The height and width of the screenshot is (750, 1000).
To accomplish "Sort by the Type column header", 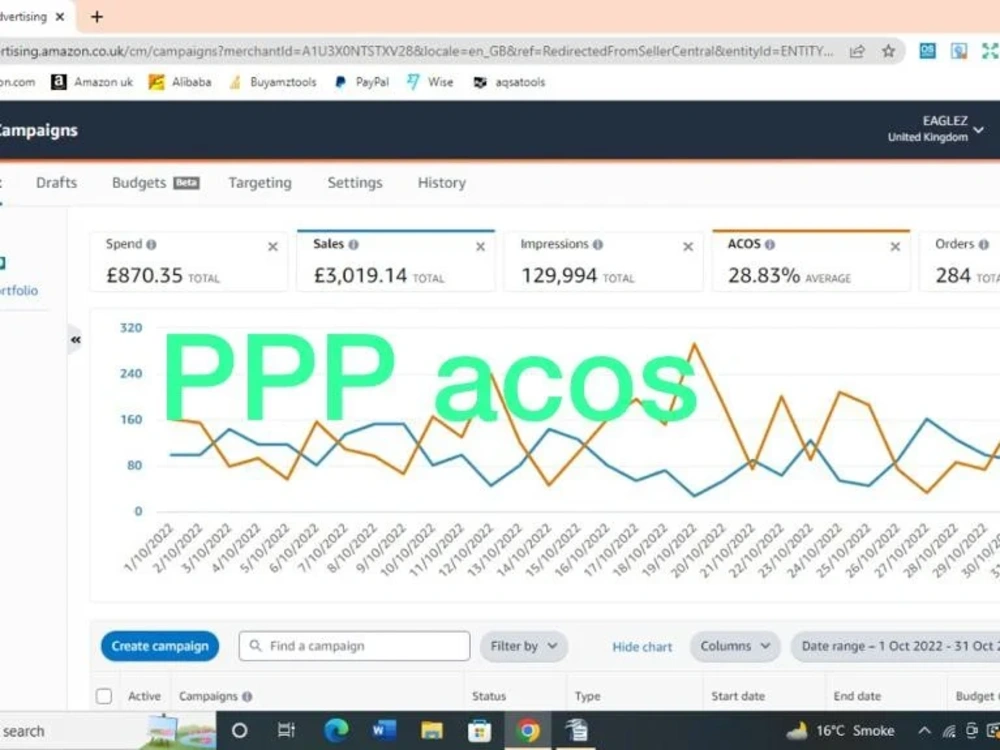I will [587, 696].
